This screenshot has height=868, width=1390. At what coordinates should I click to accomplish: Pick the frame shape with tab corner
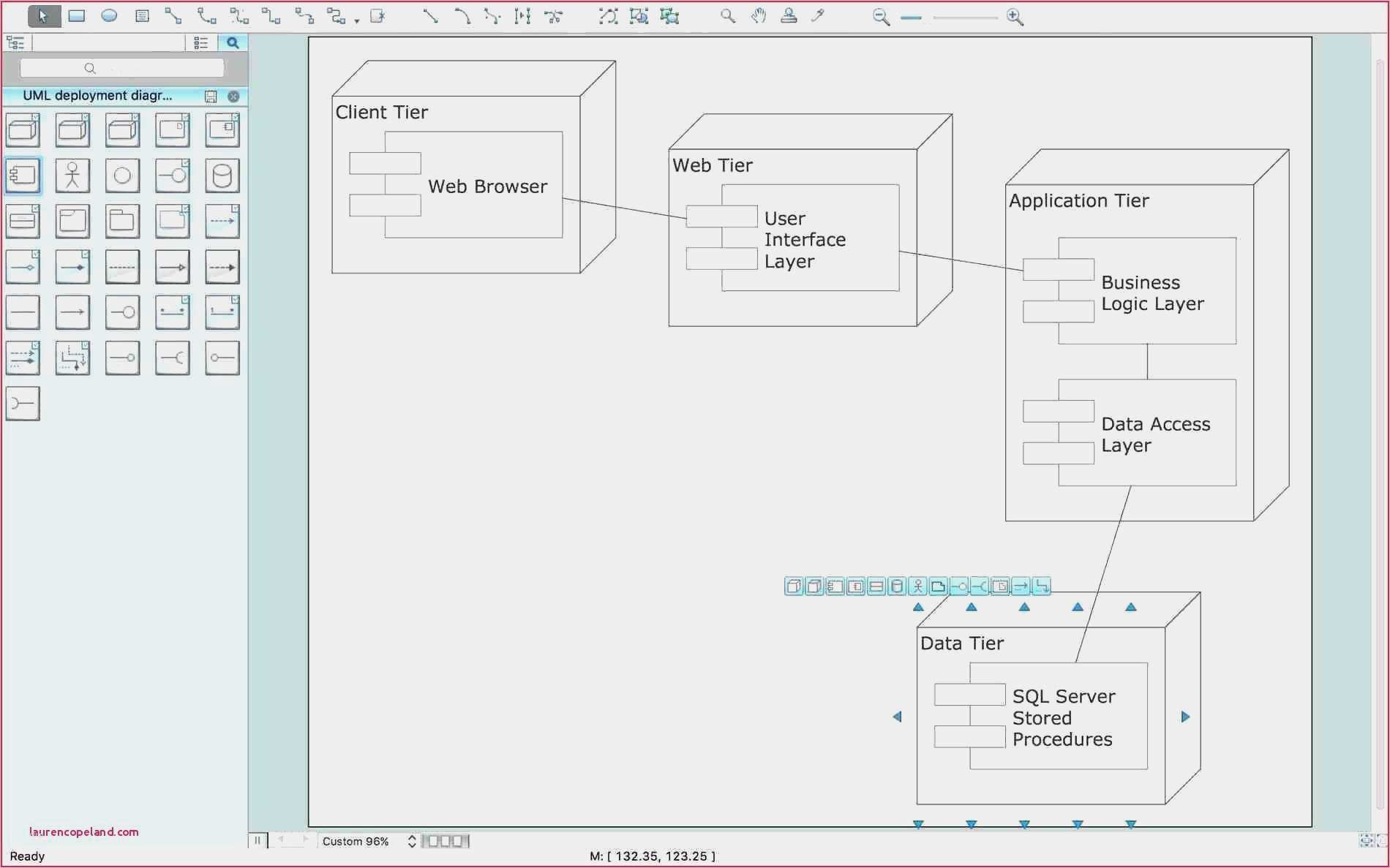72,221
